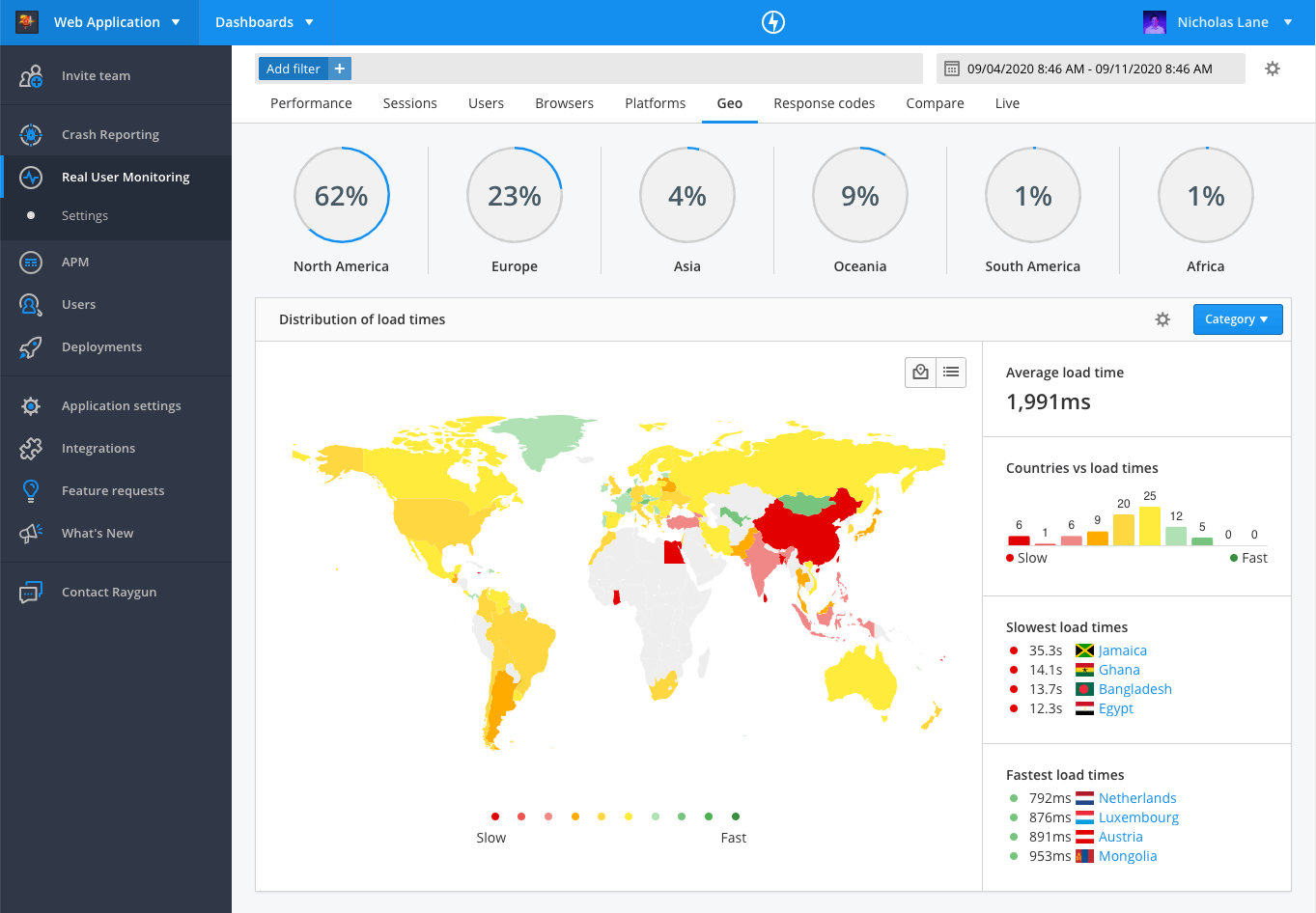Click the Netherlands flag icon
Screen dimensions: 1316x913
[x=1084, y=798]
